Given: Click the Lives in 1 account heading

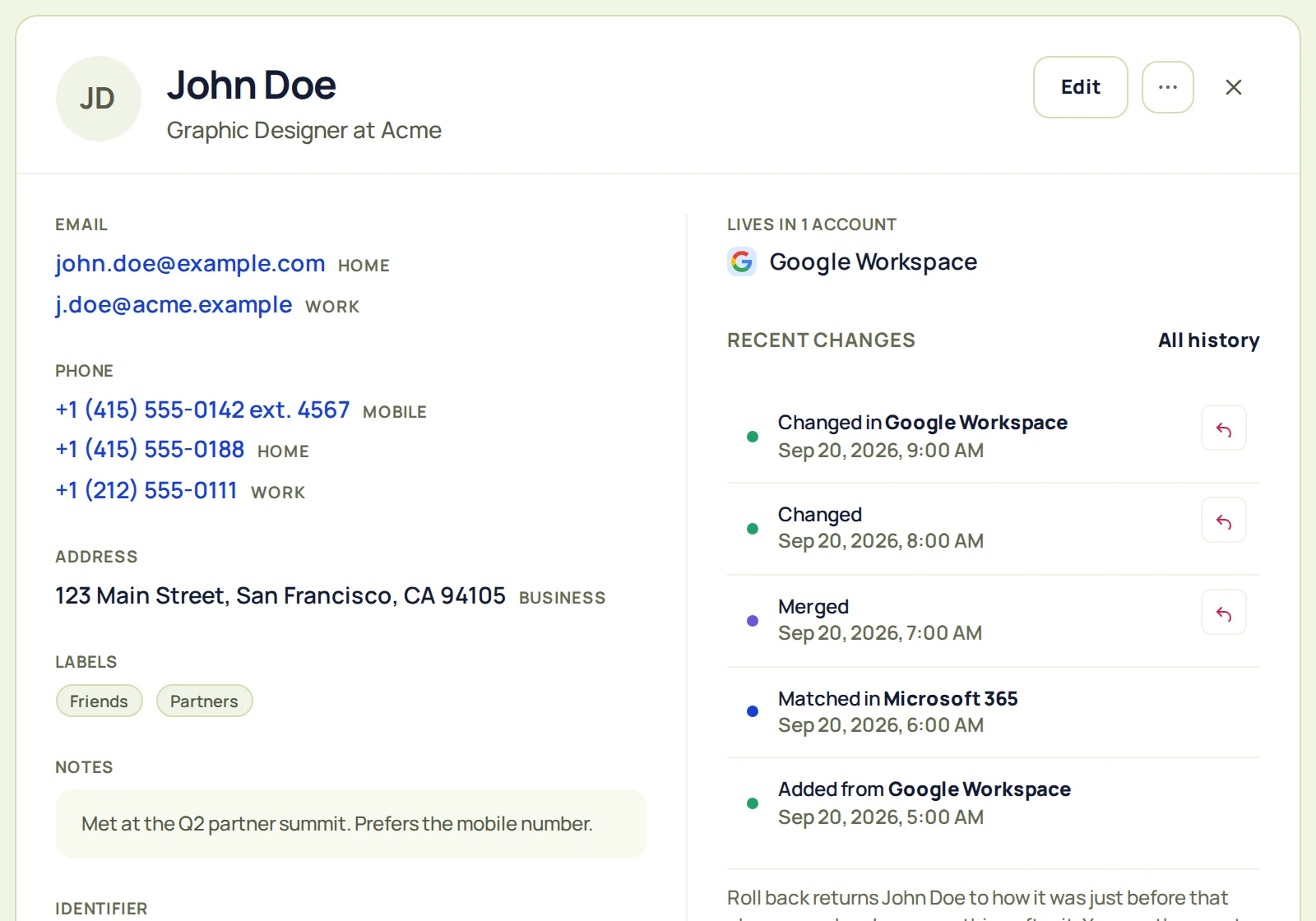Looking at the screenshot, I should [x=812, y=224].
